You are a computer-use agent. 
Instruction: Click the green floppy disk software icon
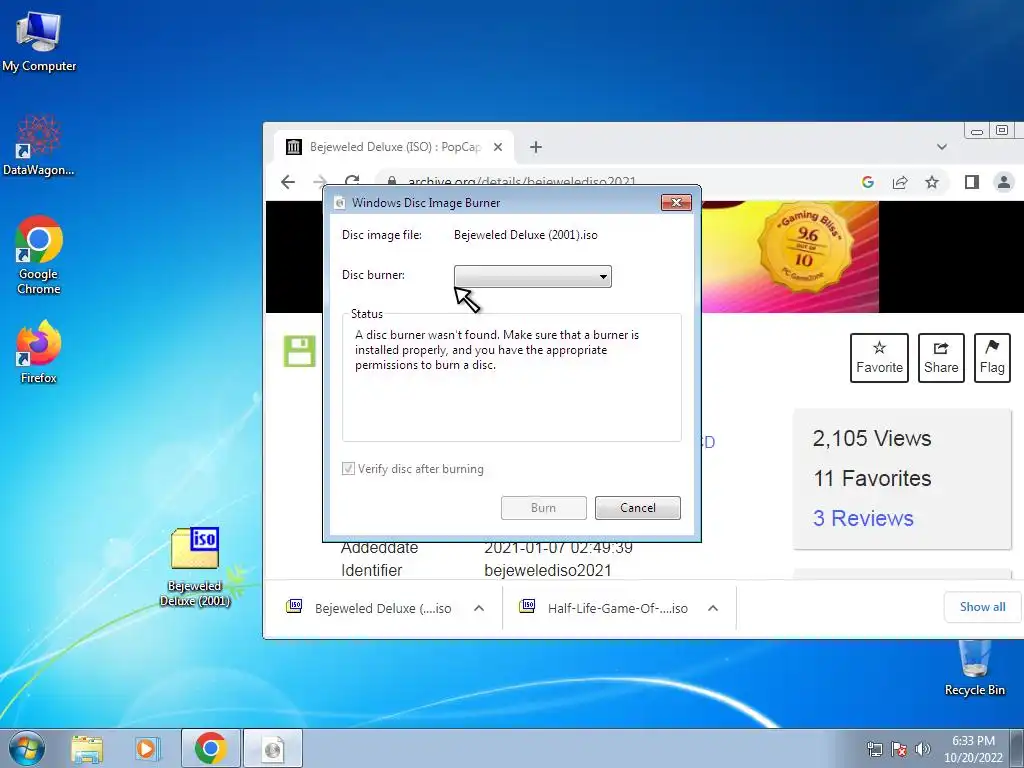(300, 351)
